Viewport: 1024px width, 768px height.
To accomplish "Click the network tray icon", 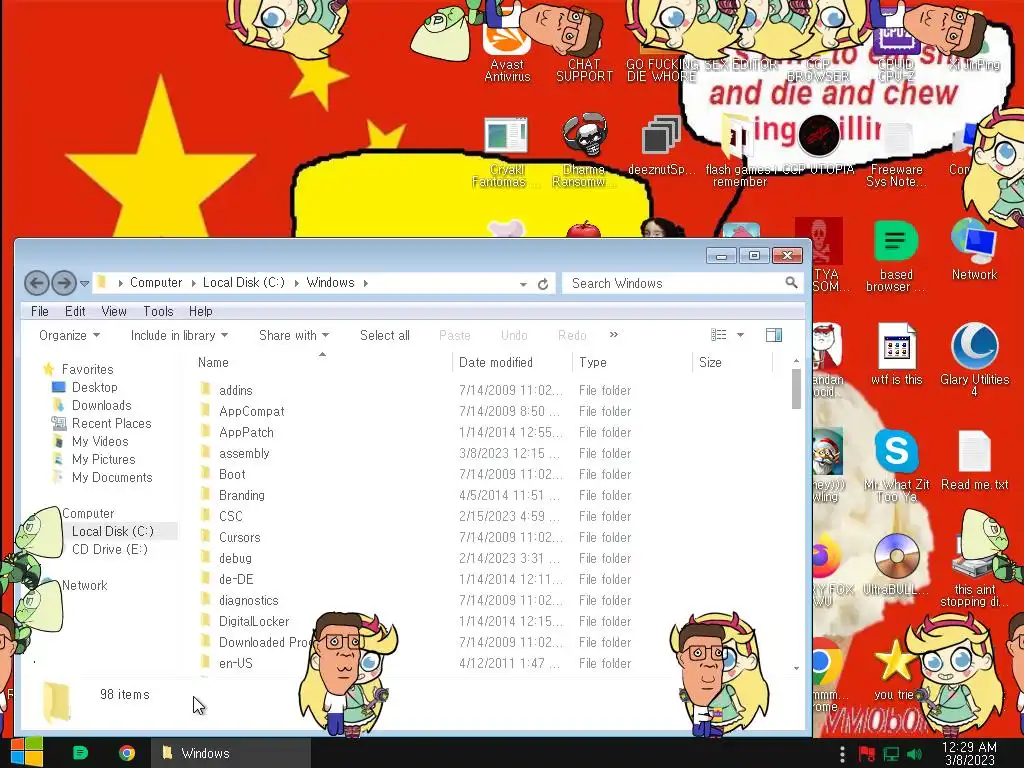I will pyautogui.click(x=891, y=754).
